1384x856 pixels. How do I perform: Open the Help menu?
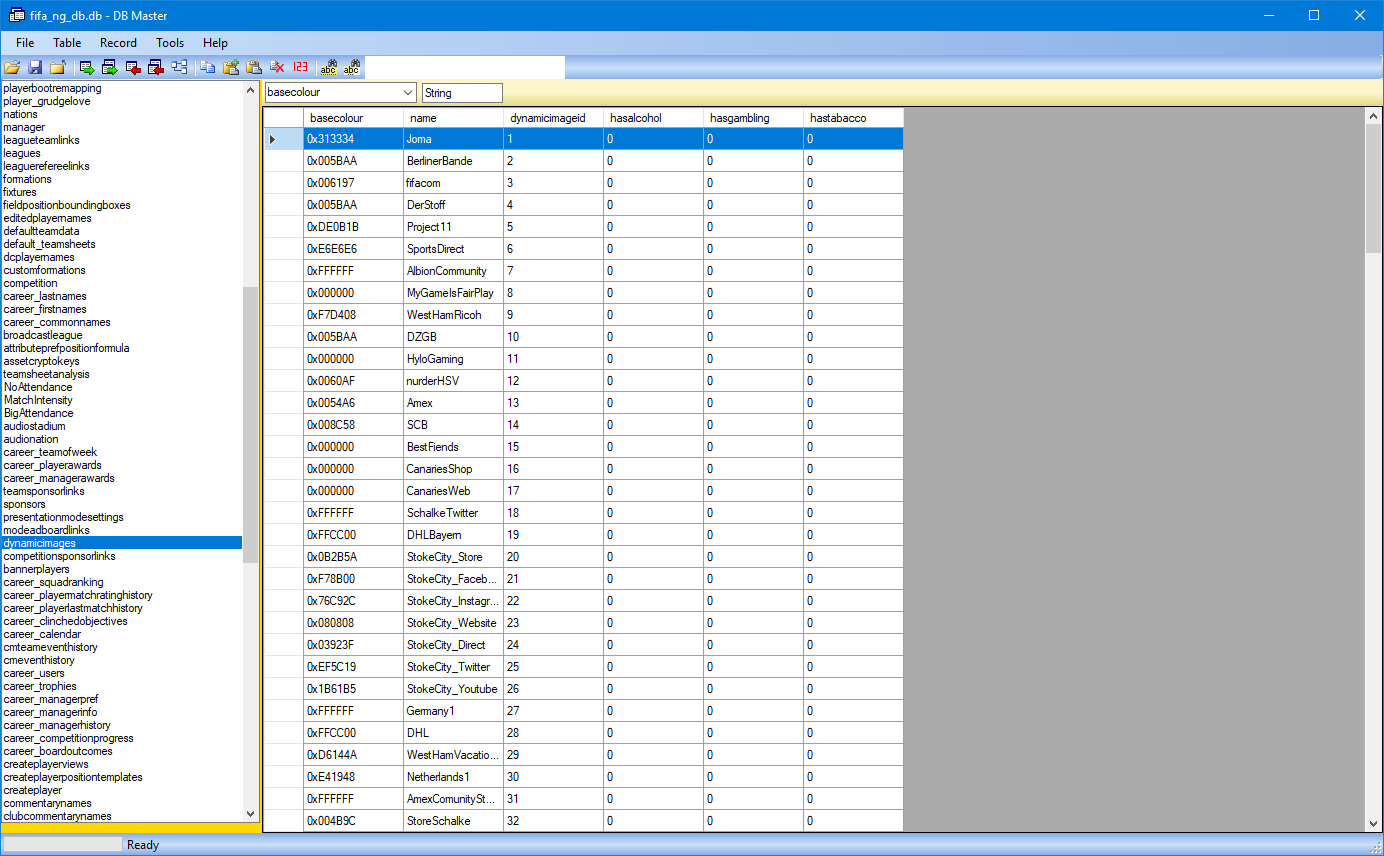[215, 43]
